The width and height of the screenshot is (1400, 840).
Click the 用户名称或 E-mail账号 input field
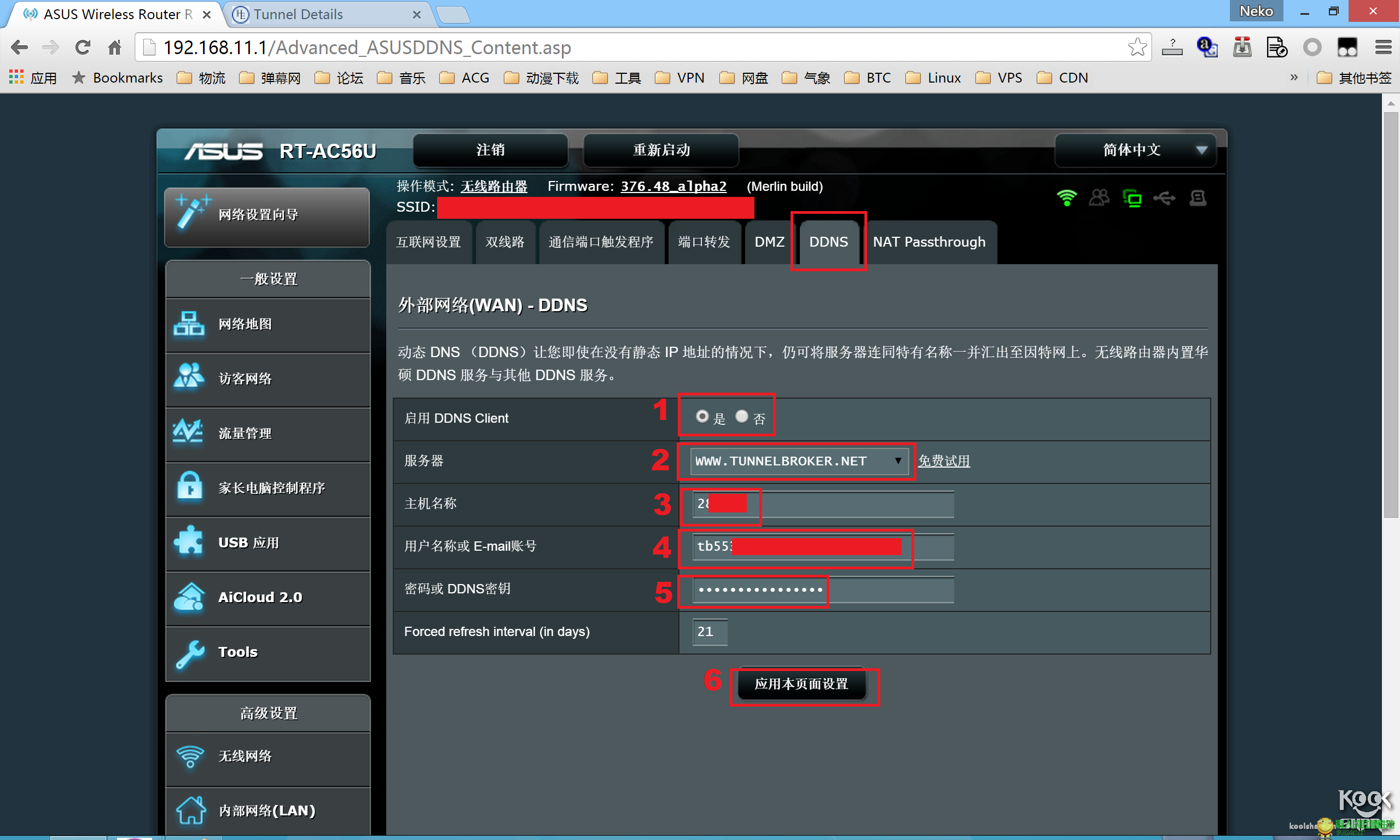coord(823,547)
